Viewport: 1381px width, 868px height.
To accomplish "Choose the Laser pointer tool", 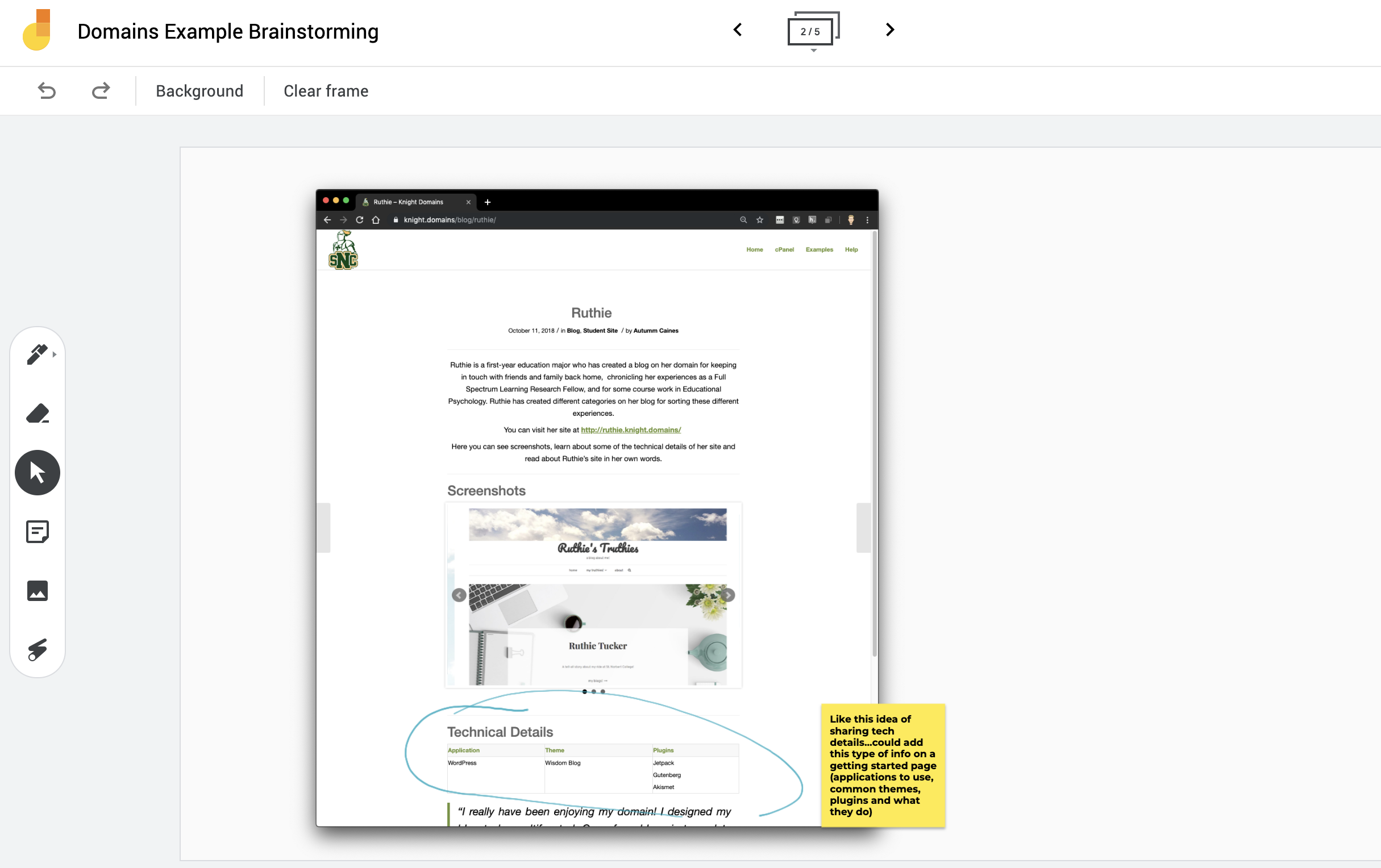I will (38, 649).
